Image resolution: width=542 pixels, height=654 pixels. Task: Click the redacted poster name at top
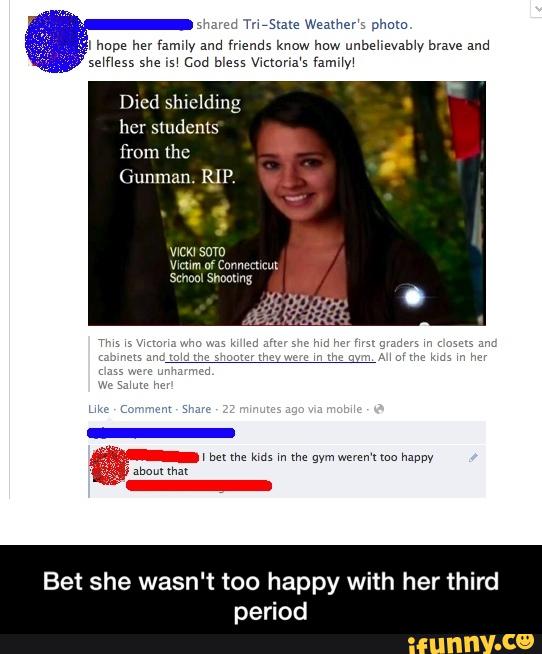pyautogui.click(x=139, y=25)
